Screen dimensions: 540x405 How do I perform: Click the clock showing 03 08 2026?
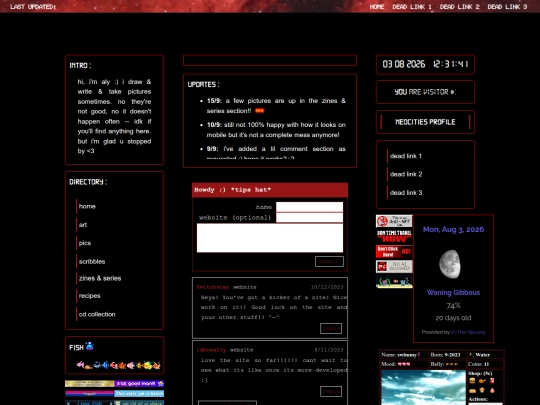pyautogui.click(x=425, y=64)
